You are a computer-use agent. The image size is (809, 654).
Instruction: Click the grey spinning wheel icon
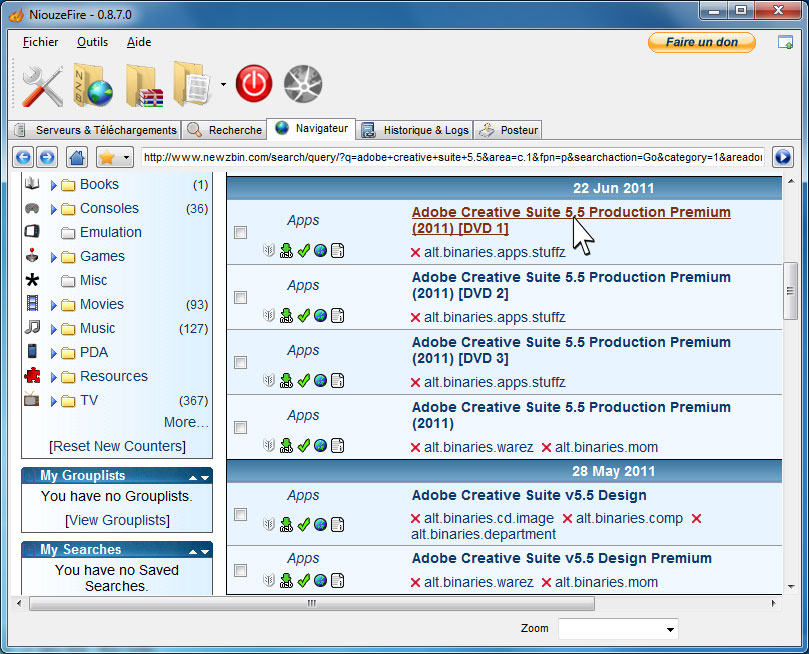coord(303,84)
